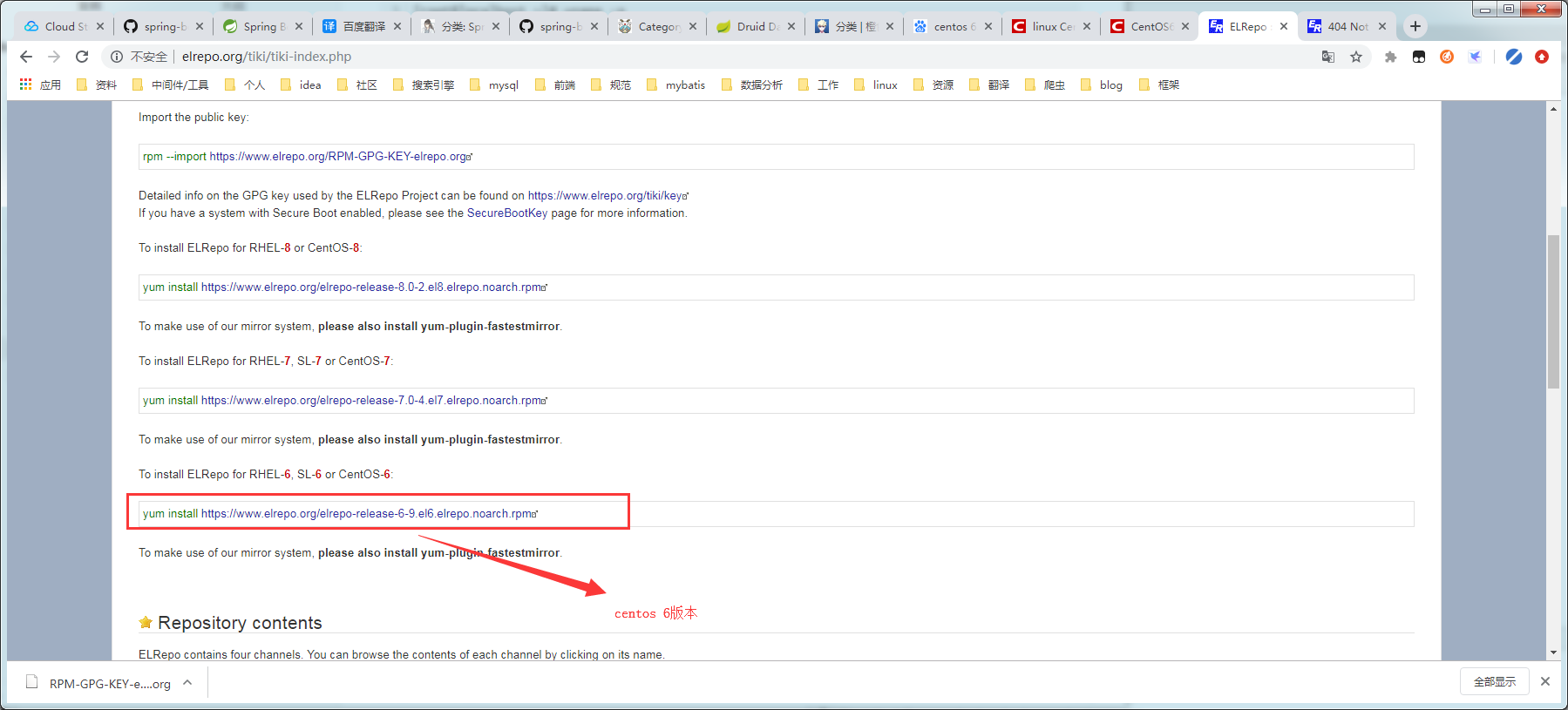The image size is (1568, 710).
Task: Open the 规范 bookmark folder
Action: pos(611,85)
